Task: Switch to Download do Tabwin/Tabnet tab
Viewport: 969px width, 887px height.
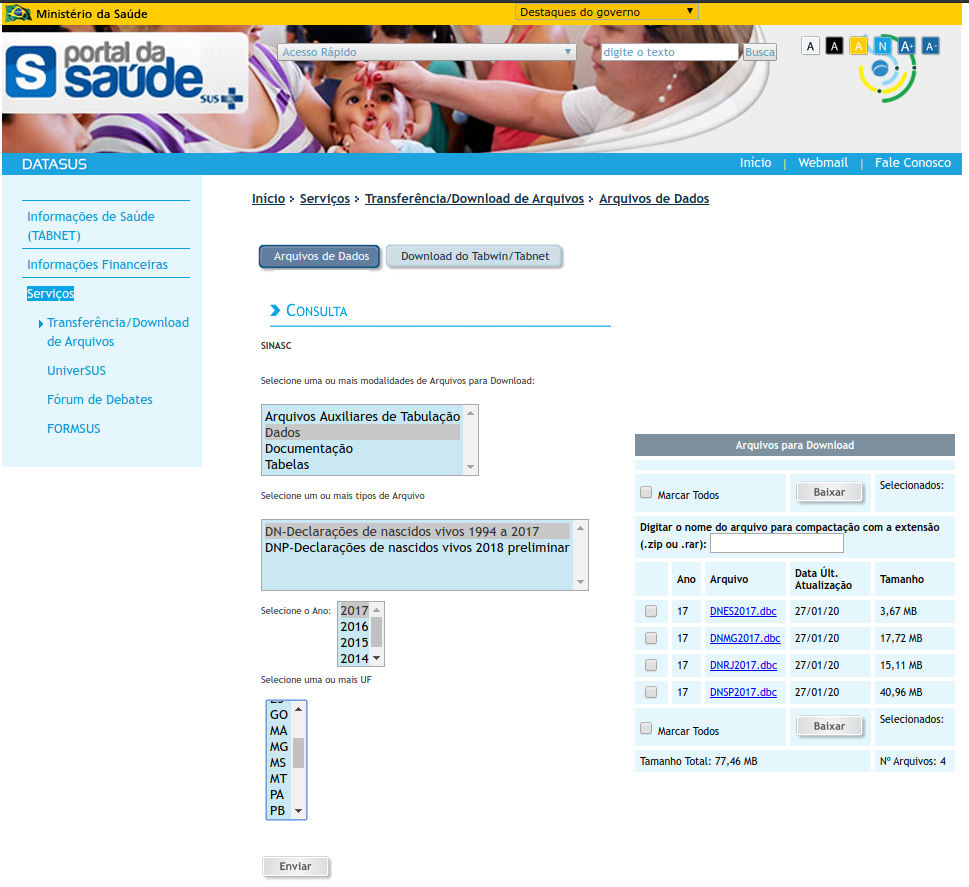Action: pyautogui.click(x=475, y=257)
